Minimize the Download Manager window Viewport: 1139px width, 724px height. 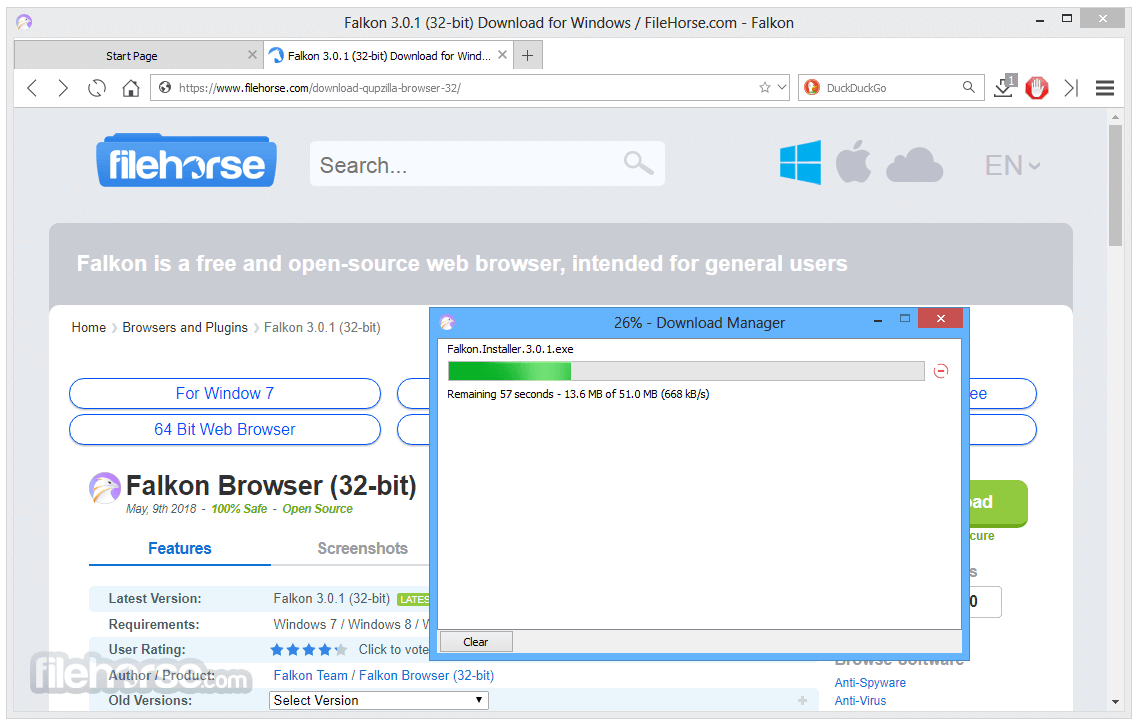point(877,320)
